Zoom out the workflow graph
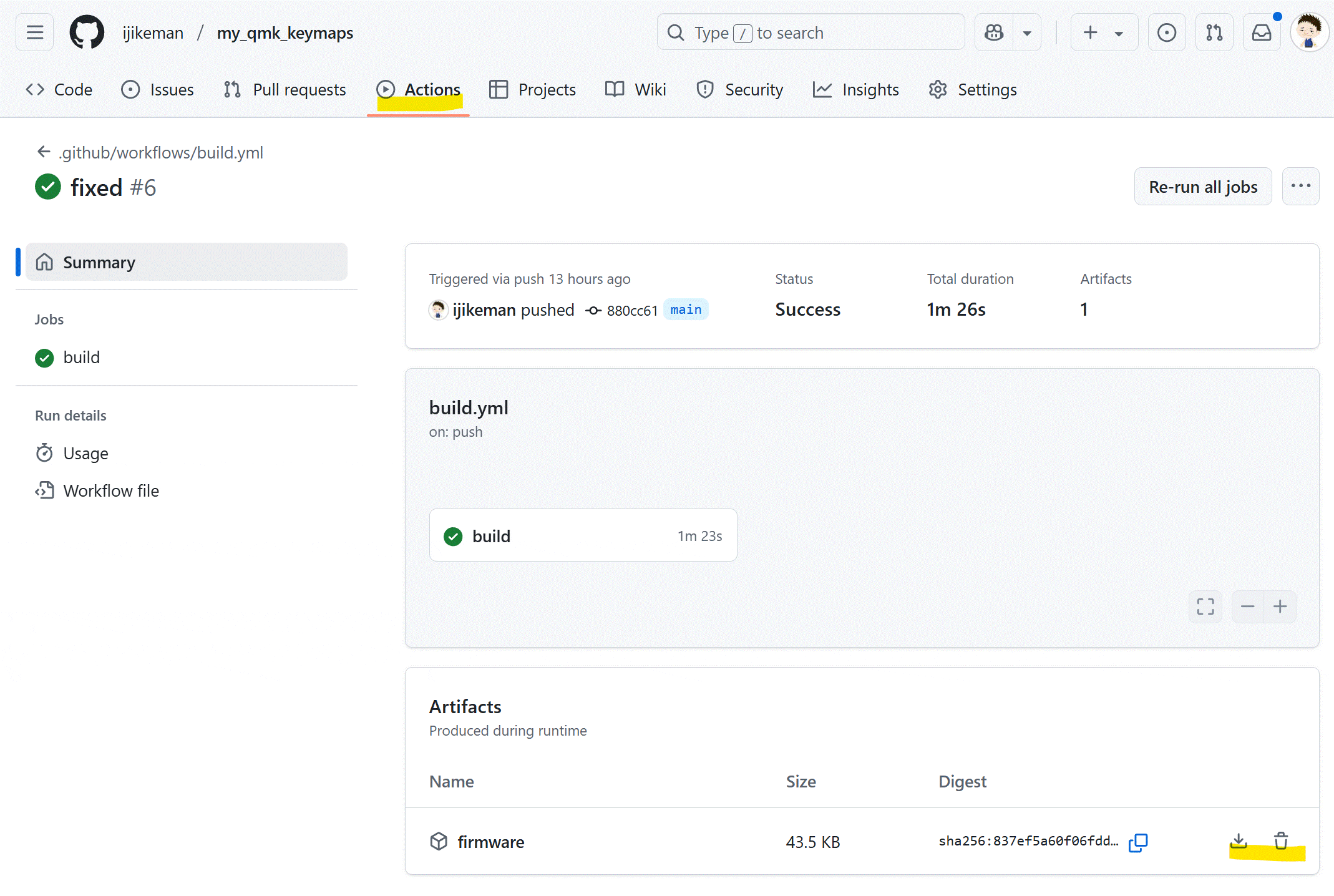Viewport: 1334px width, 896px height. [1247, 606]
